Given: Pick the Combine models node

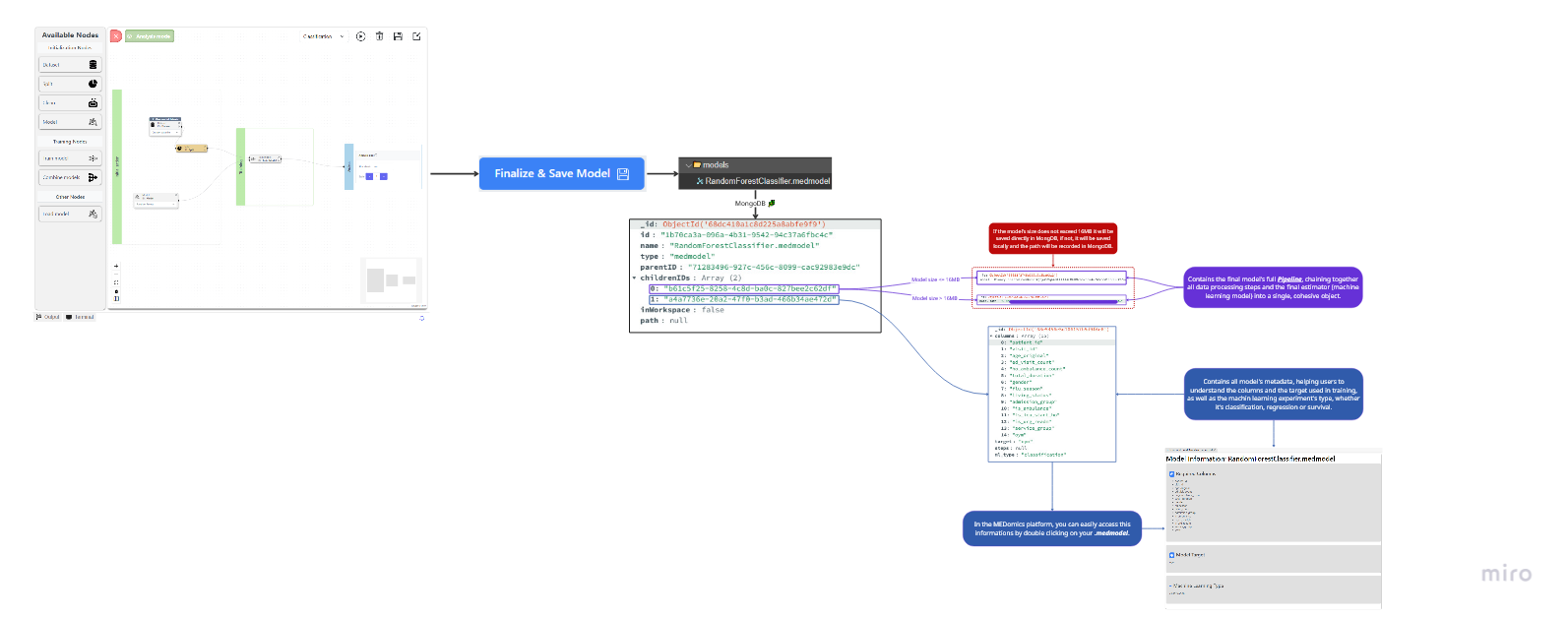Looking at the screenshot, I should [70, 177].
